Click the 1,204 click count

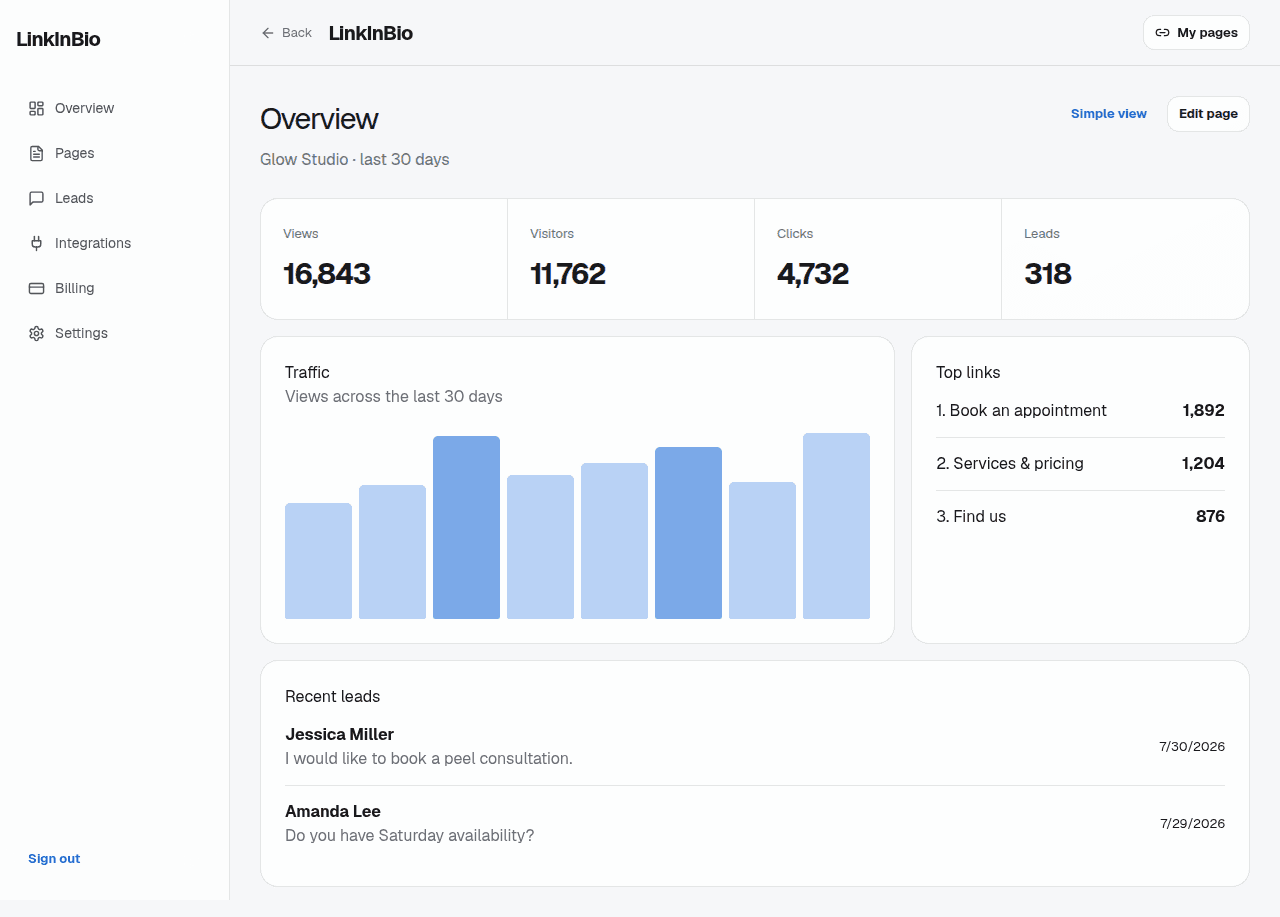click(x=1203, y=464)
